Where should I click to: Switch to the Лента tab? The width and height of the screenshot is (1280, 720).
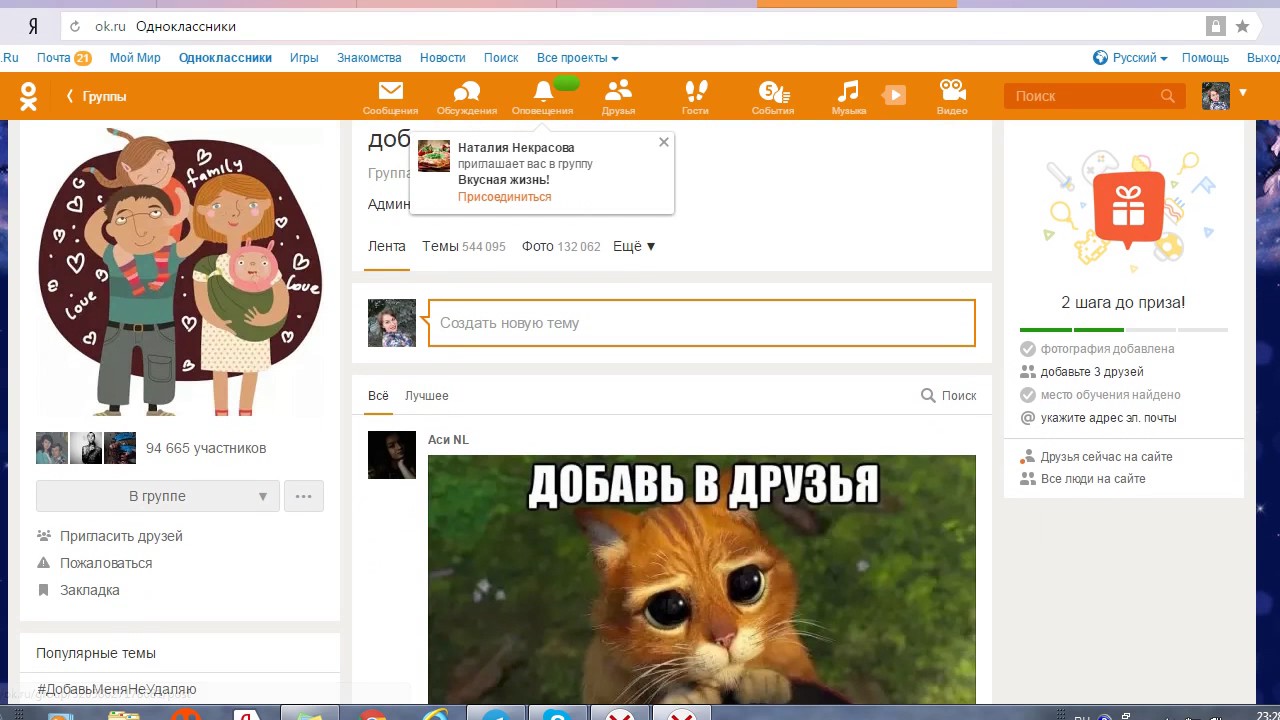pyautogui.click(x=386, y=246)
